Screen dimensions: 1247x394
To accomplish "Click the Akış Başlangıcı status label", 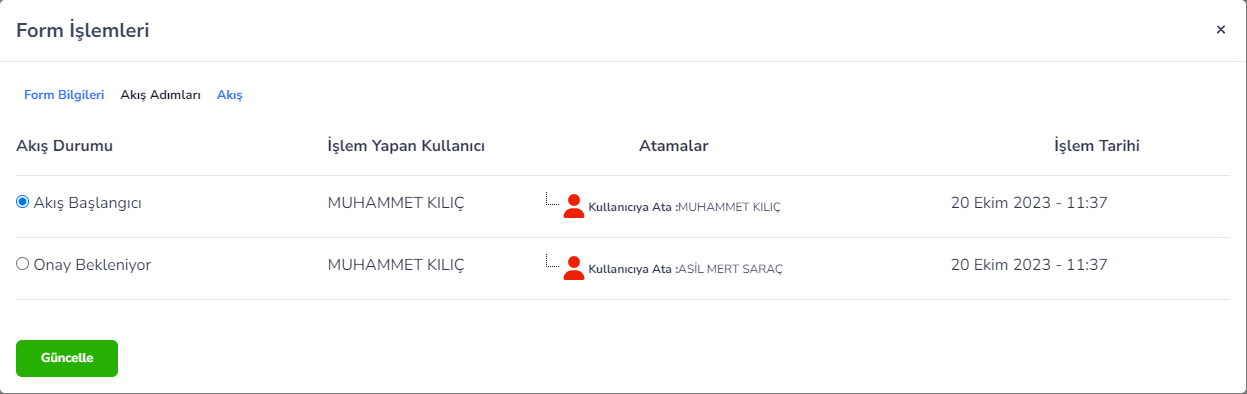I will [88, 203].
